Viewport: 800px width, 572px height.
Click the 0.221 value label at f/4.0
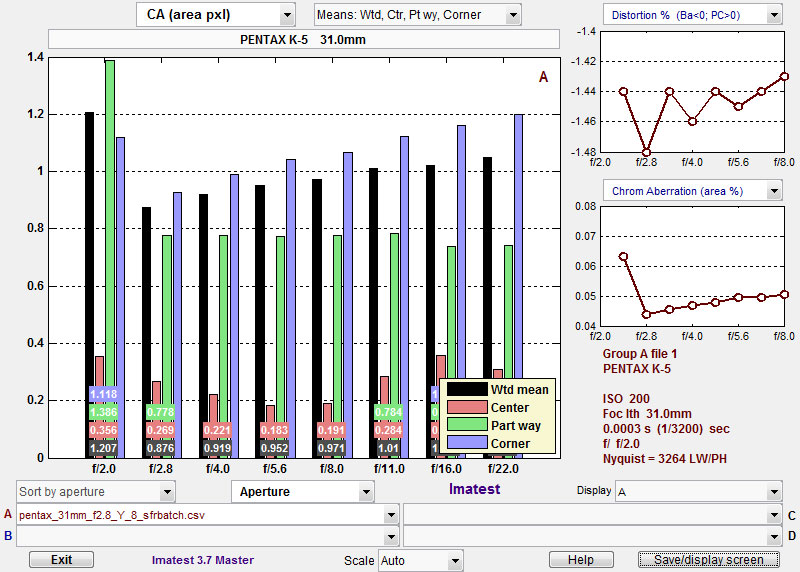[x=217, y=430]
